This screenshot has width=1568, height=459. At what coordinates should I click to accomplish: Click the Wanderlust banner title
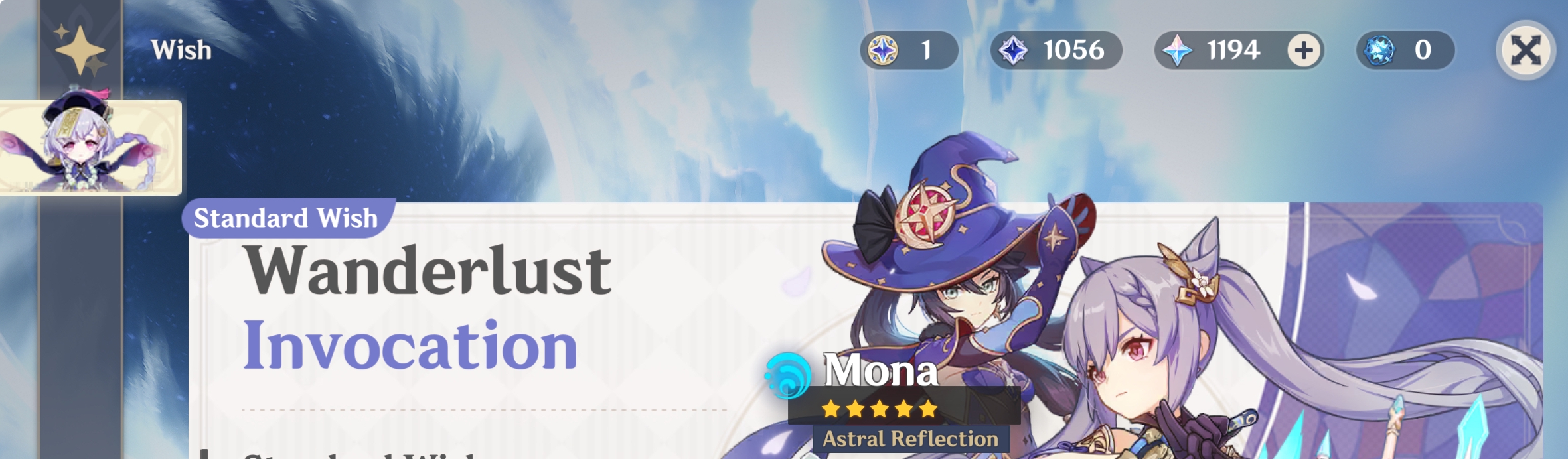pos(427,270)
